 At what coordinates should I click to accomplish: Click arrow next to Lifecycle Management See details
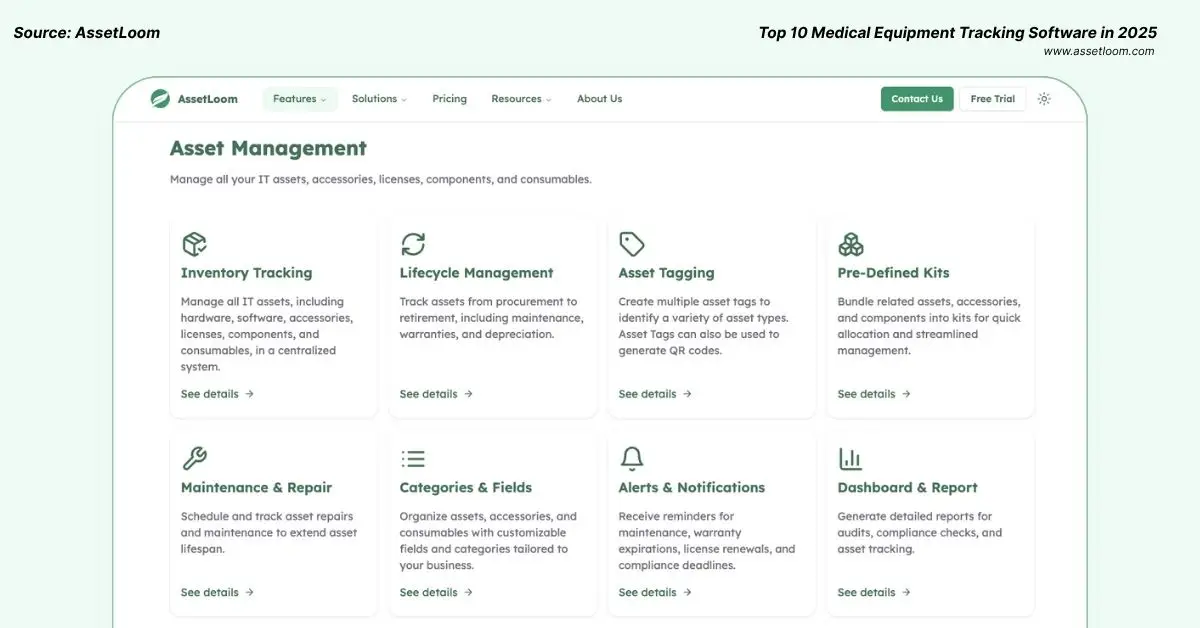click(x=468, y=394)
